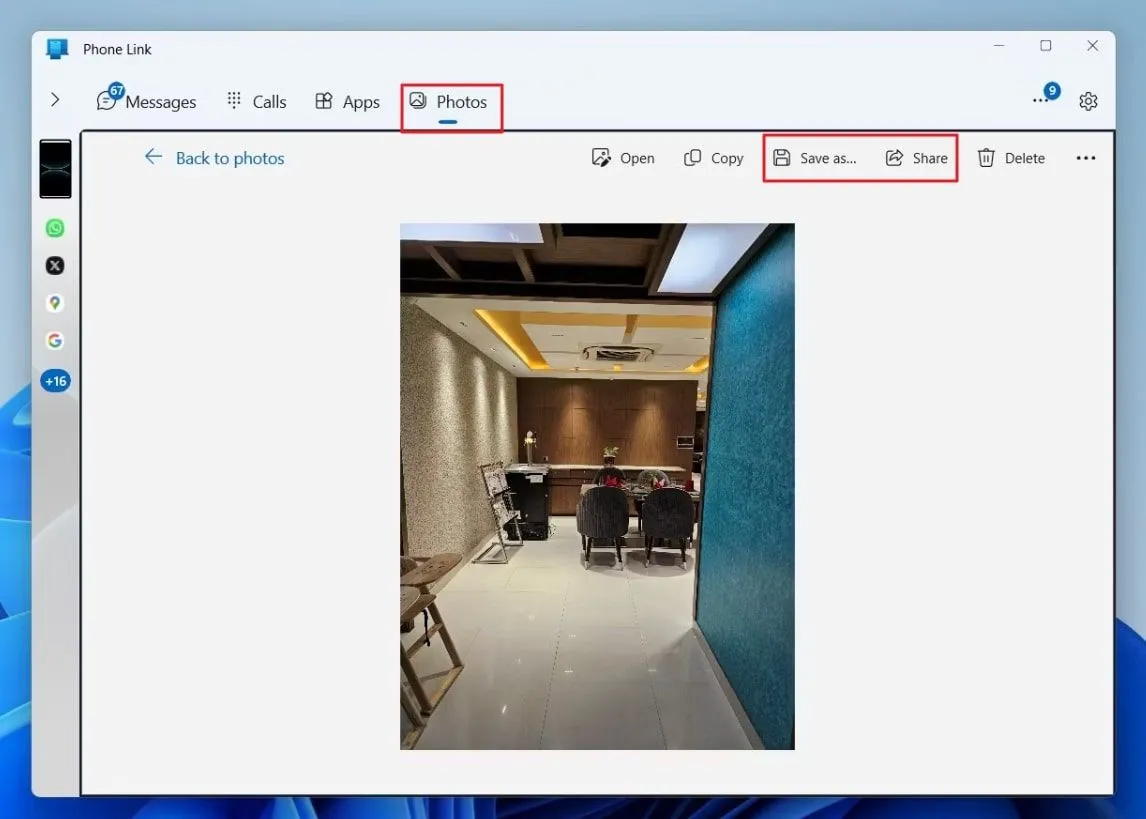The image size is (1146, 819).
Task: Open WhatsApp from sidebar
Action: pyautogui.click(x=55, y=228)
